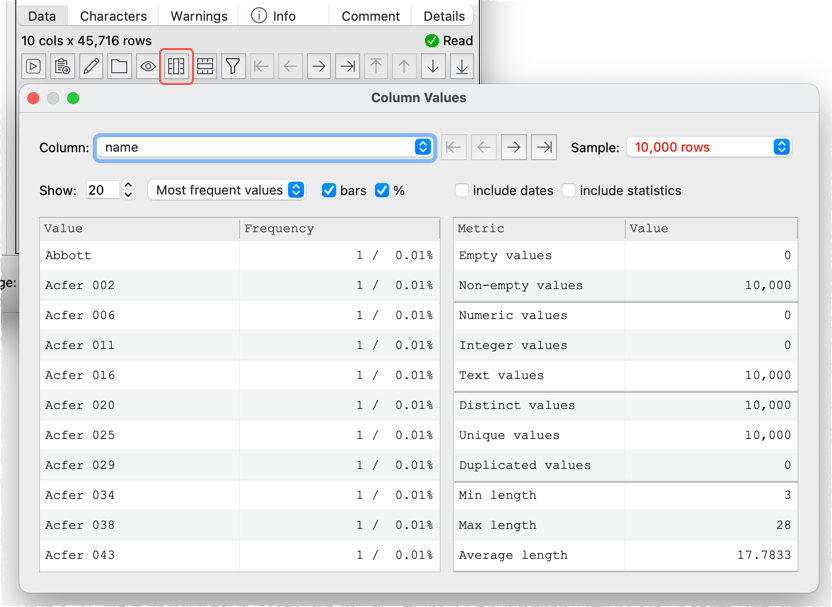Click the Show count stepper arrows
Screen dimensions: 832x607
coord(128,190)
